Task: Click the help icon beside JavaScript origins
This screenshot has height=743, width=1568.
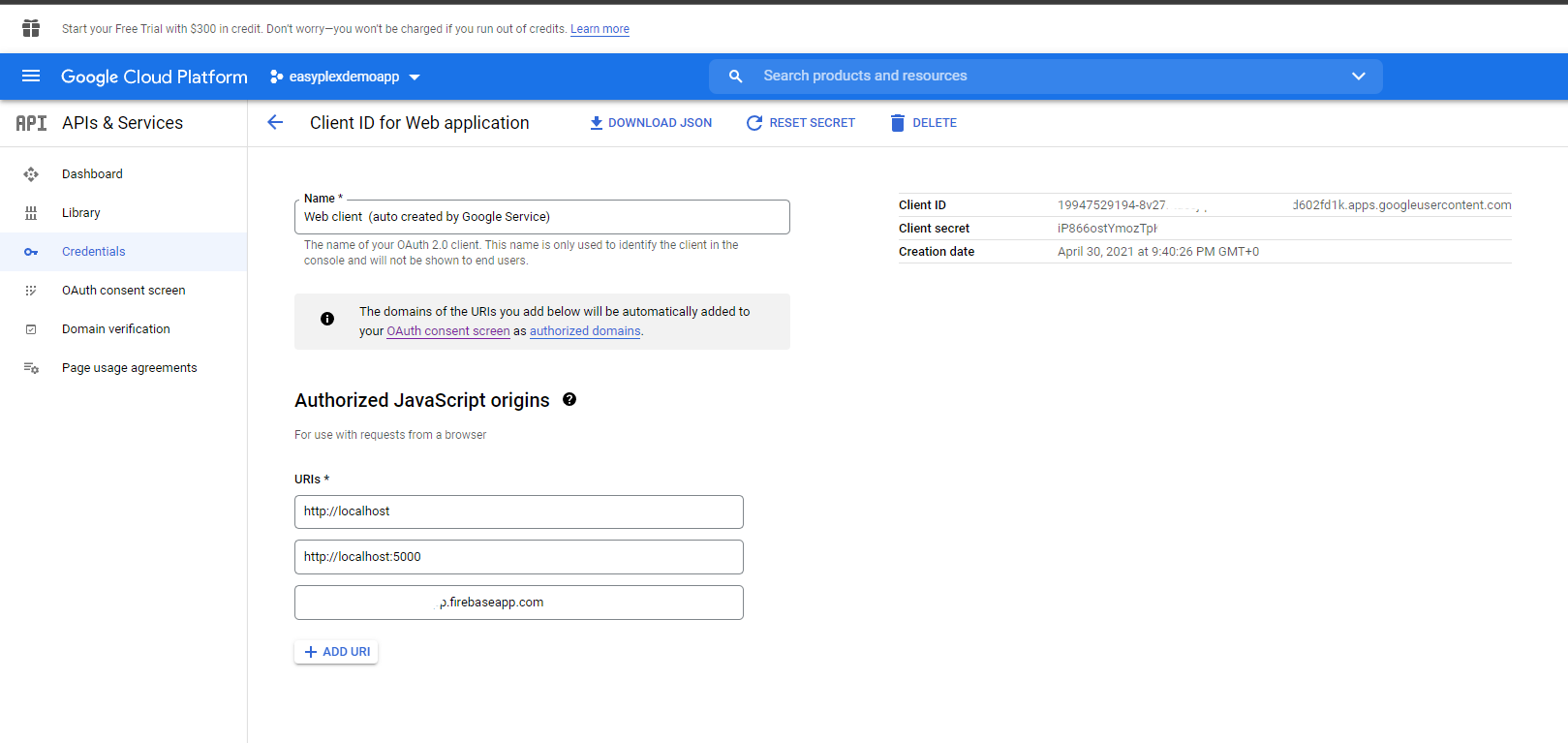Action: tap(569, 399)
